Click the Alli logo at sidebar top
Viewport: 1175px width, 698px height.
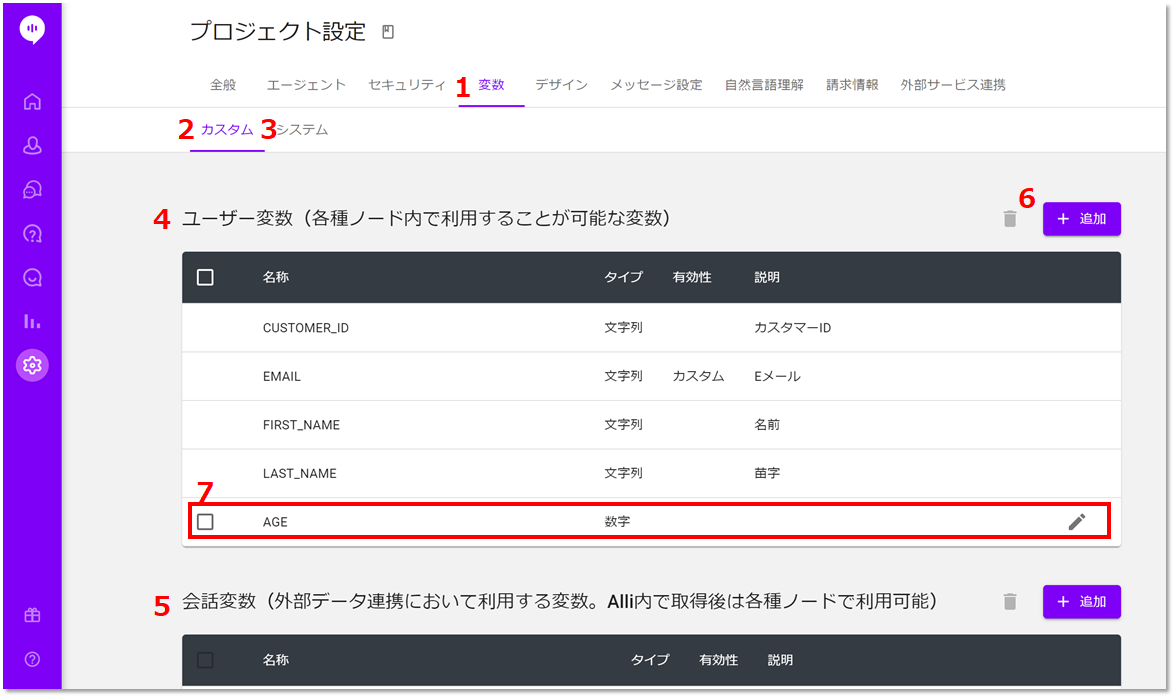pos(32,30)
